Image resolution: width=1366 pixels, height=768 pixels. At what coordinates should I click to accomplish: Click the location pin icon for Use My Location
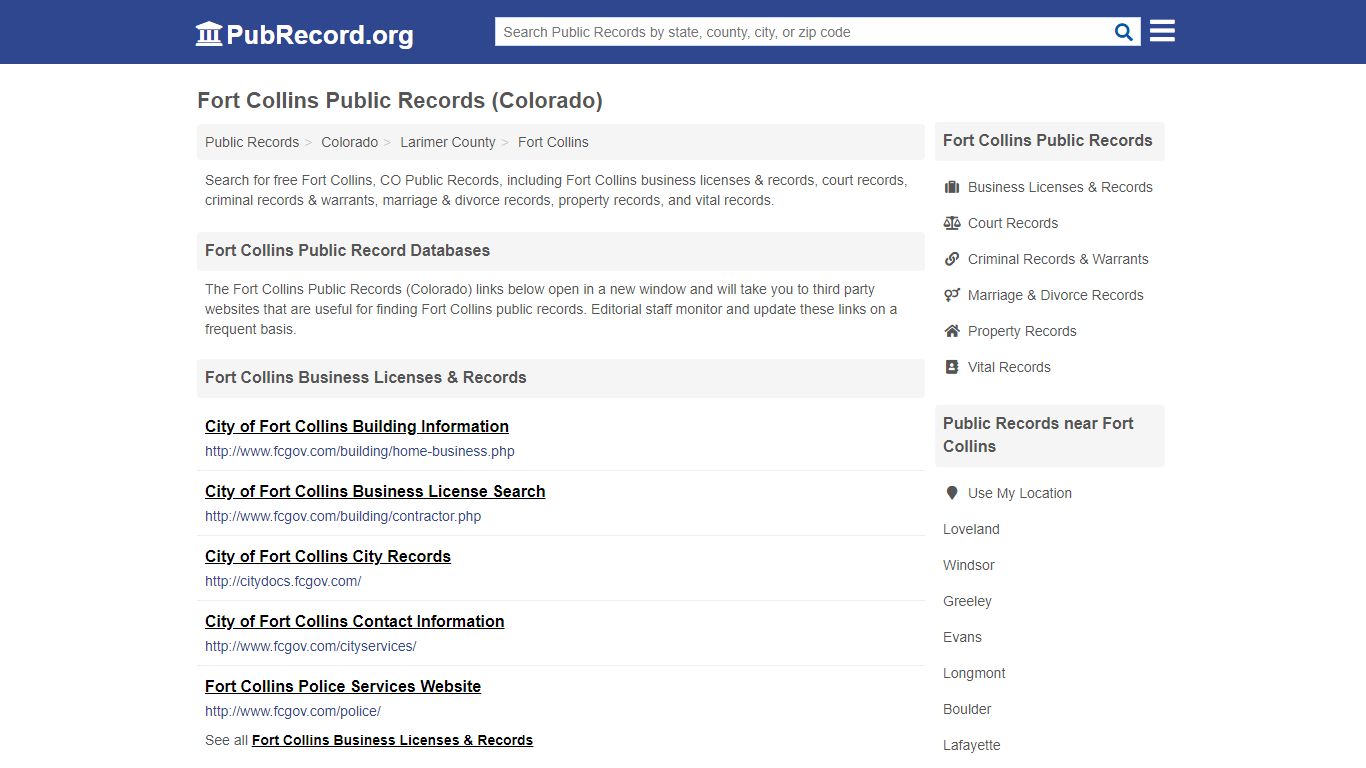[x=952, y=493]
